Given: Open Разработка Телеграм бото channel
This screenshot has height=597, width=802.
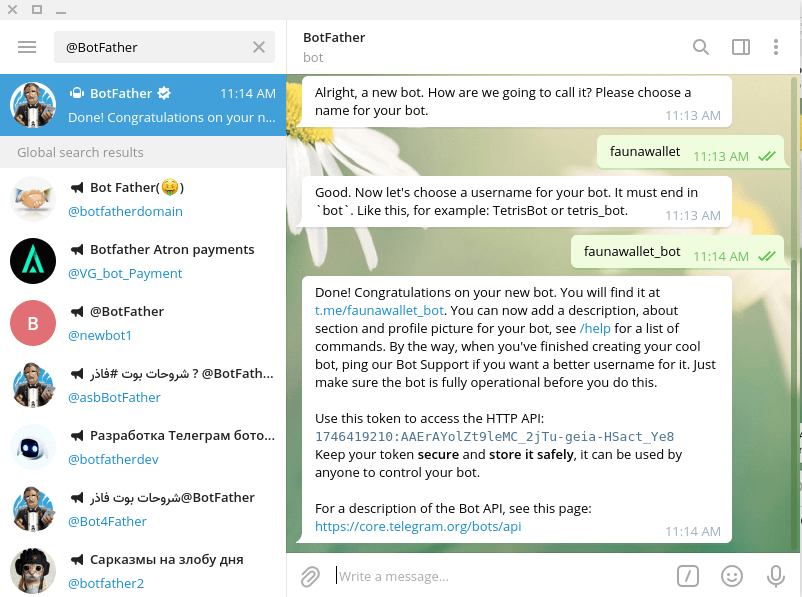Looking at the screenshot, I should tap(143, 447).
